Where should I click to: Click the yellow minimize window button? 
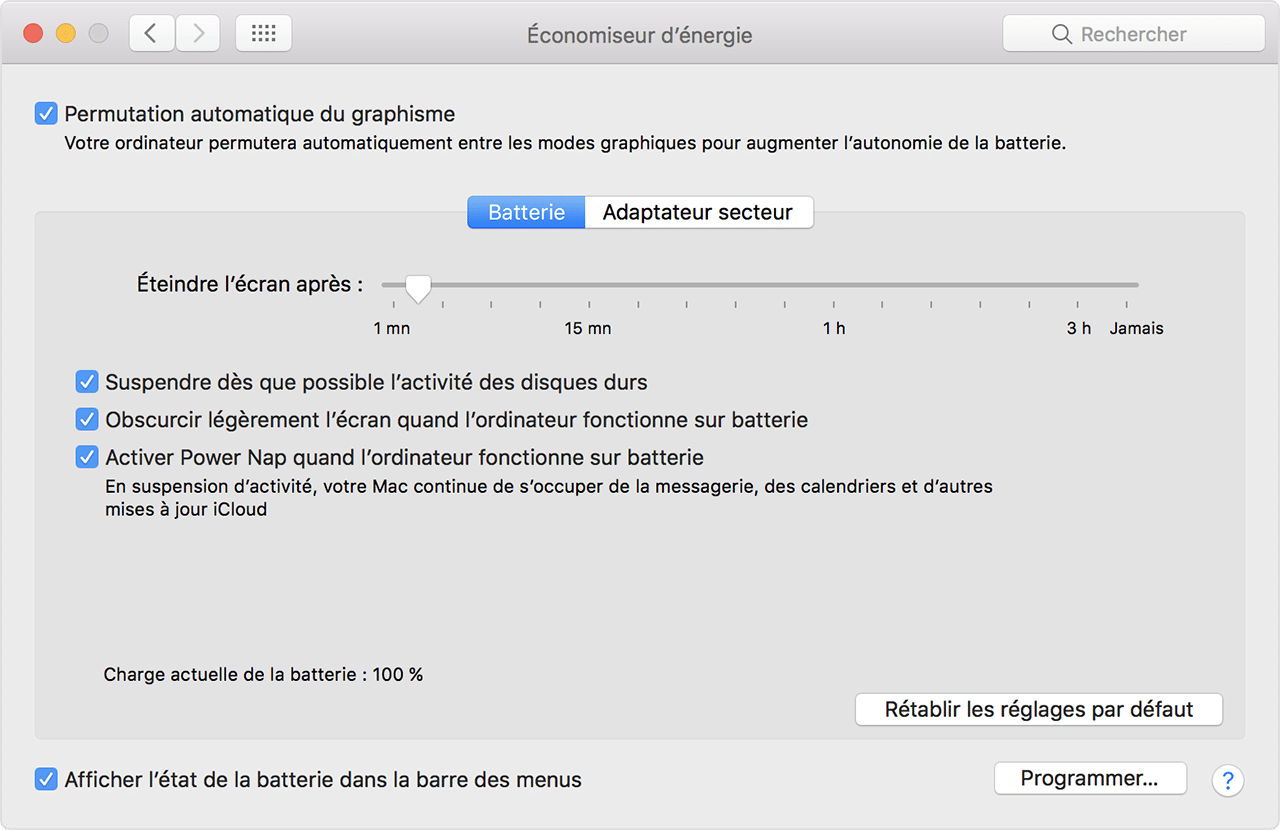click(x=65, y=34)
